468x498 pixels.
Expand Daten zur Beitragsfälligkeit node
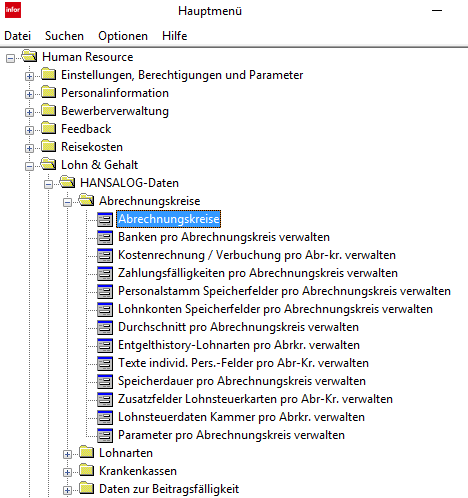[x=68, y=490]
